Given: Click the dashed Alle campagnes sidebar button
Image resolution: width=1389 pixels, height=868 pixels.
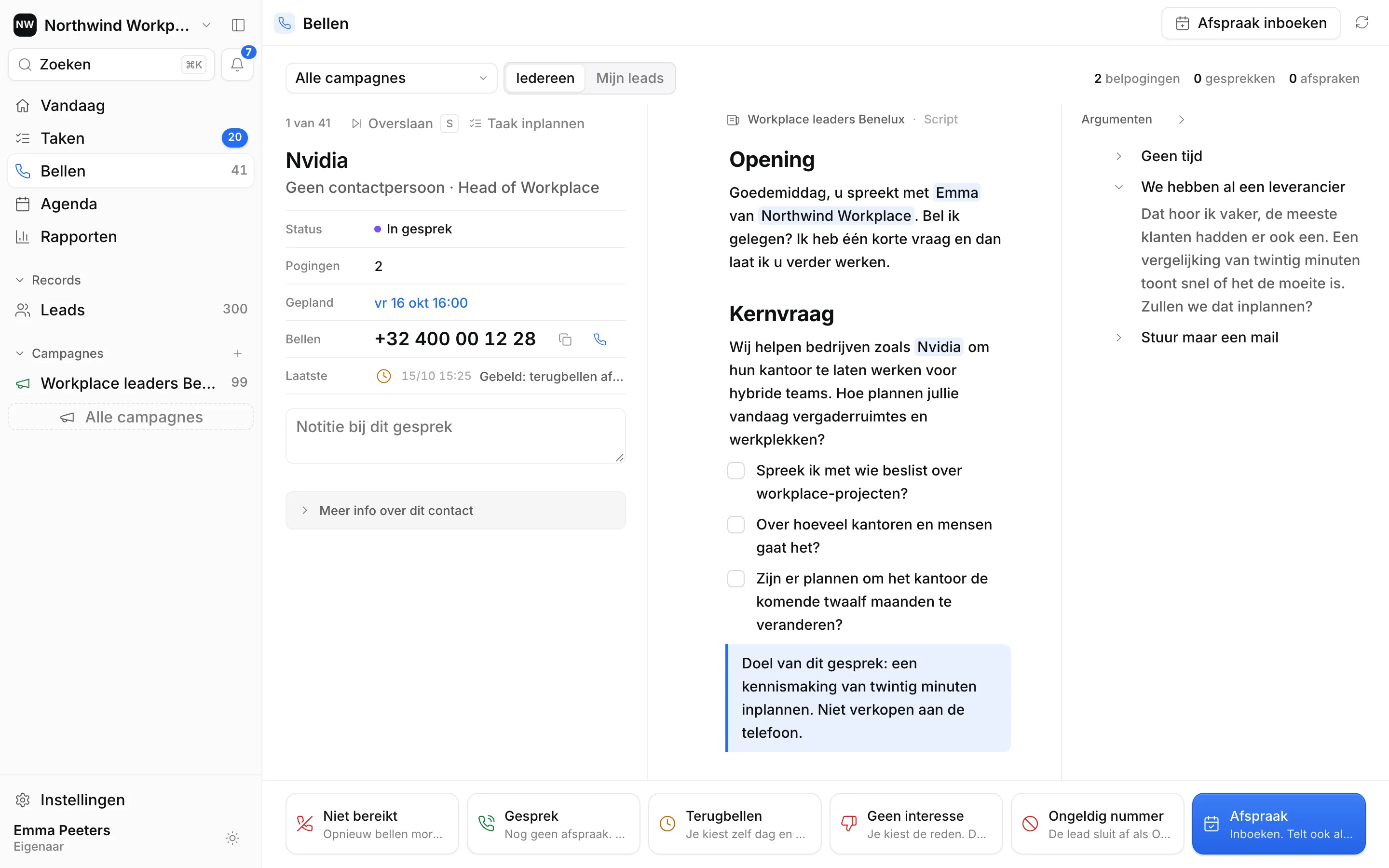Looking at the screenshot, I should click(x=130, y=417).
